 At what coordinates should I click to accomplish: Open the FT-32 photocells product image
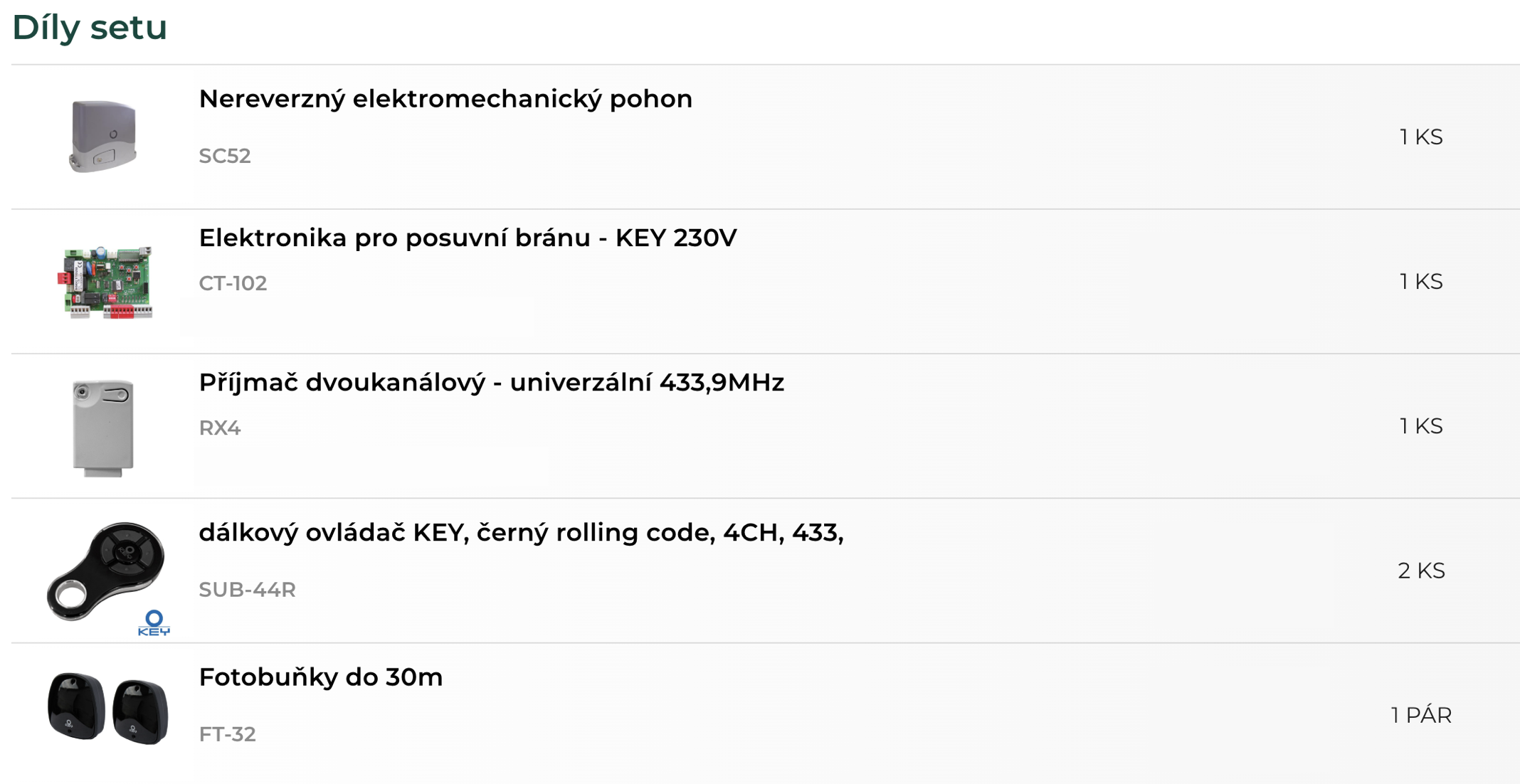tap(108, 708)
